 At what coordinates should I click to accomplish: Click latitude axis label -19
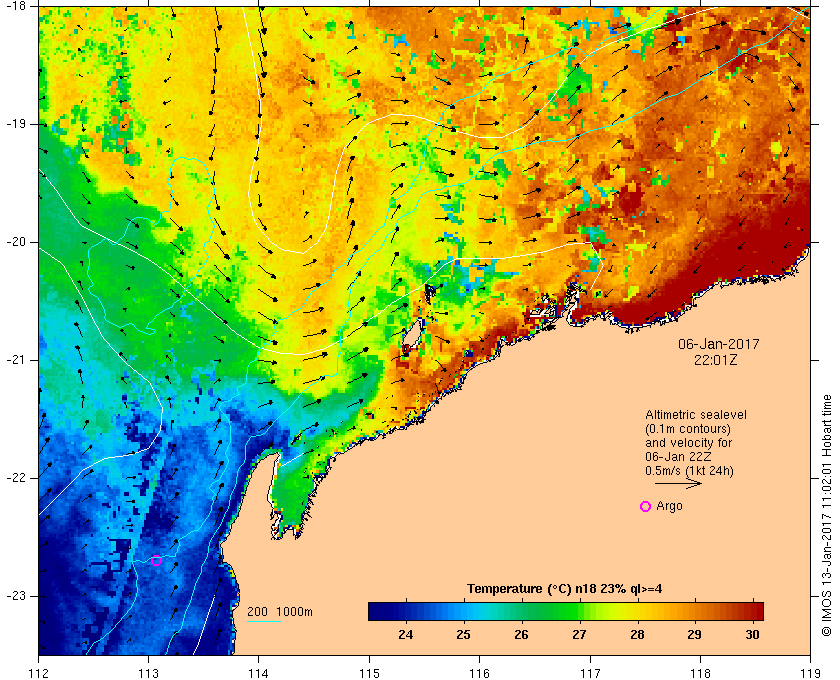16,124
